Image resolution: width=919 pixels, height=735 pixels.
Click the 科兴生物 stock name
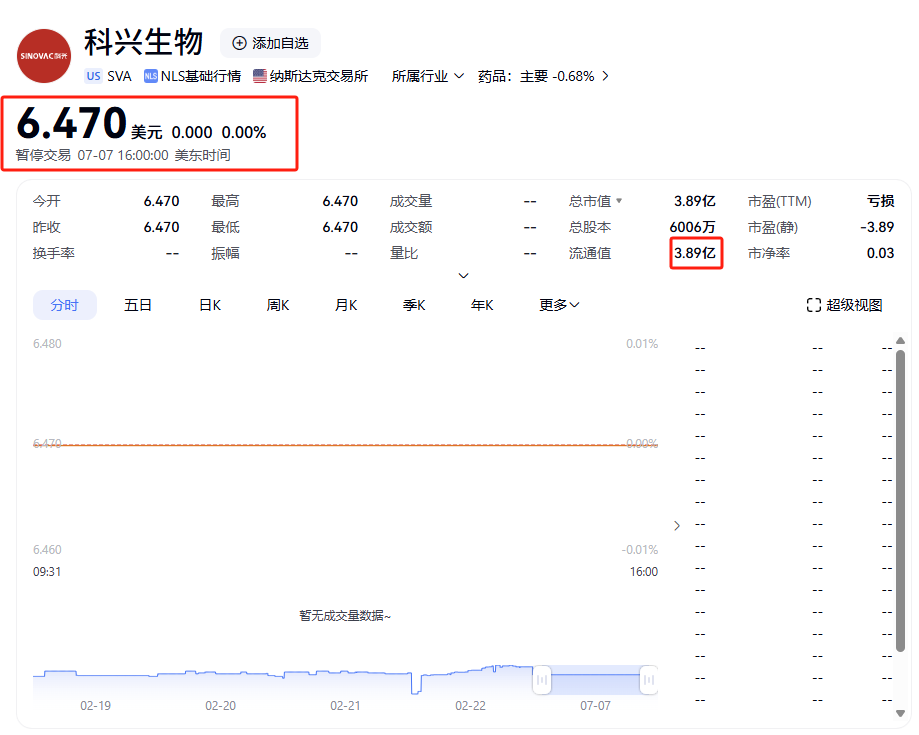tap(144, 42)
